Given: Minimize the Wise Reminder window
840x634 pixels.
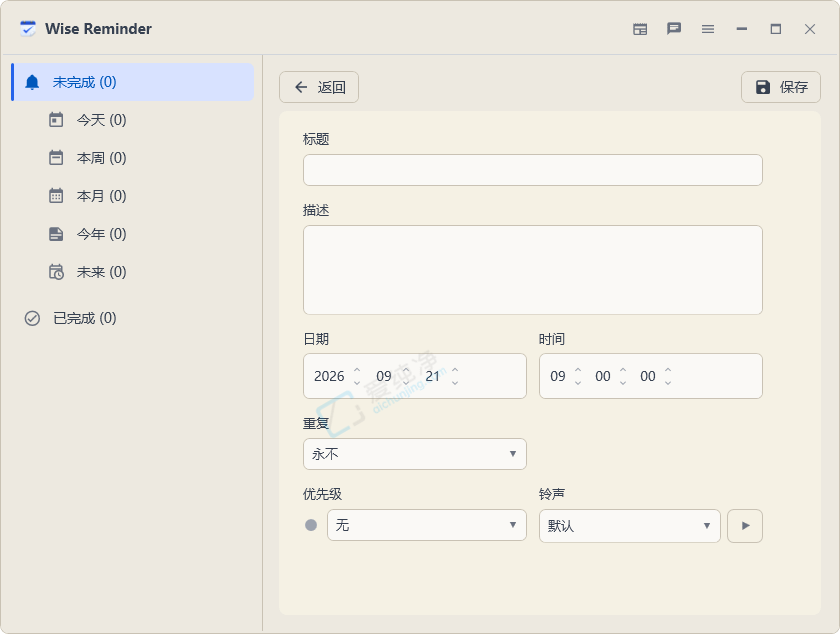Looking at the screenshot, I should pos(741,29).
